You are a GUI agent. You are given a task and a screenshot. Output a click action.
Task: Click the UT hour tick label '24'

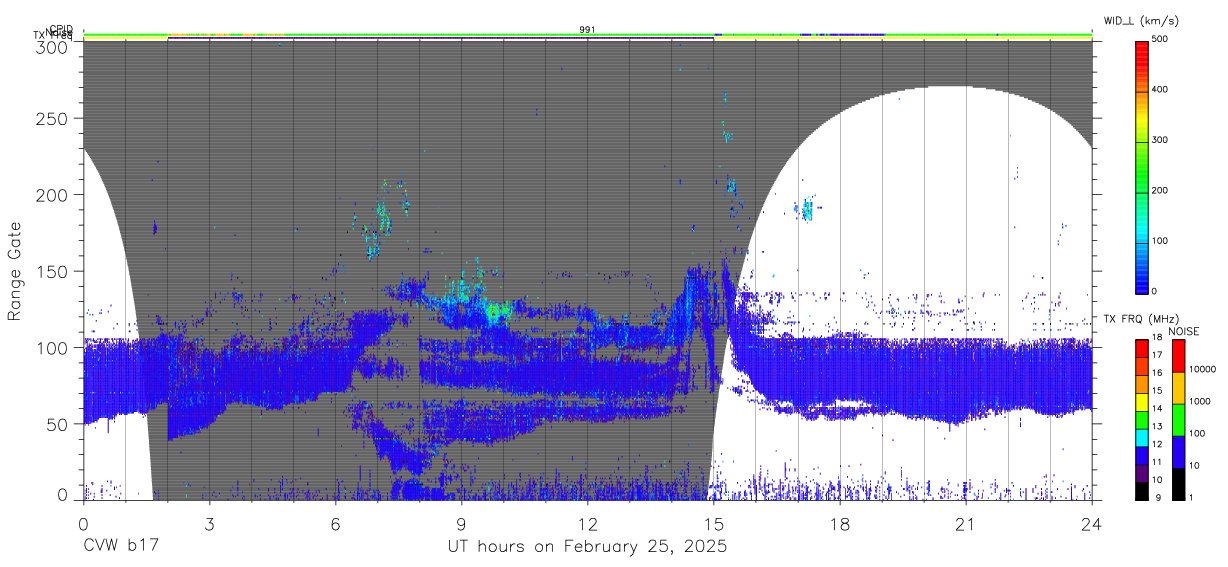1092,523
